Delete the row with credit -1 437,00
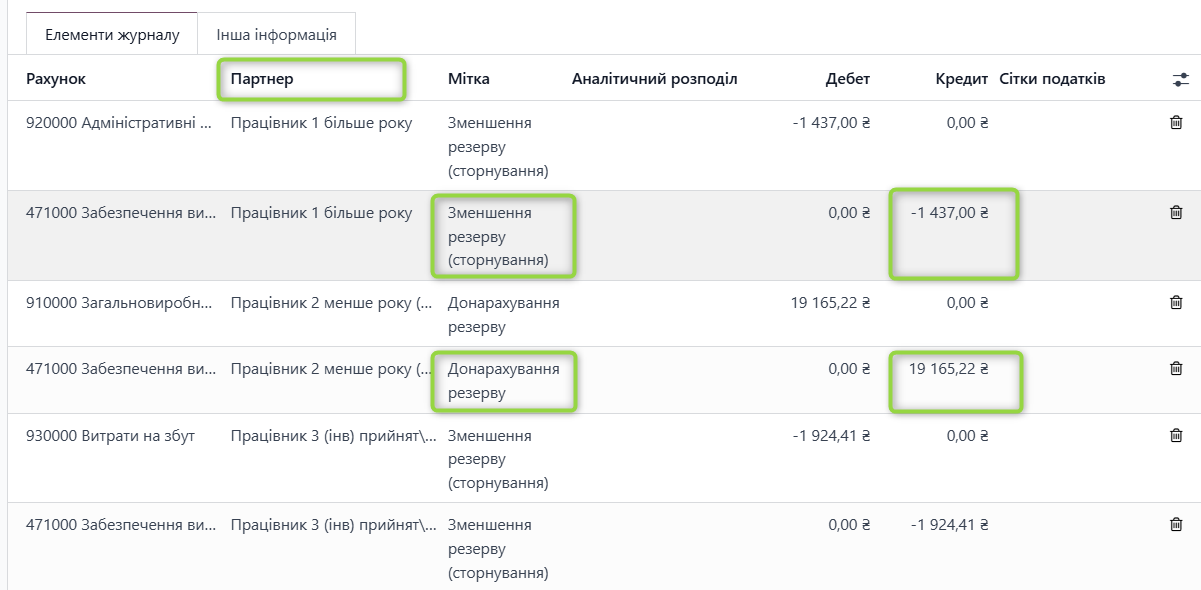The height and width of the screenshot is (590, 1201). 1176,213
